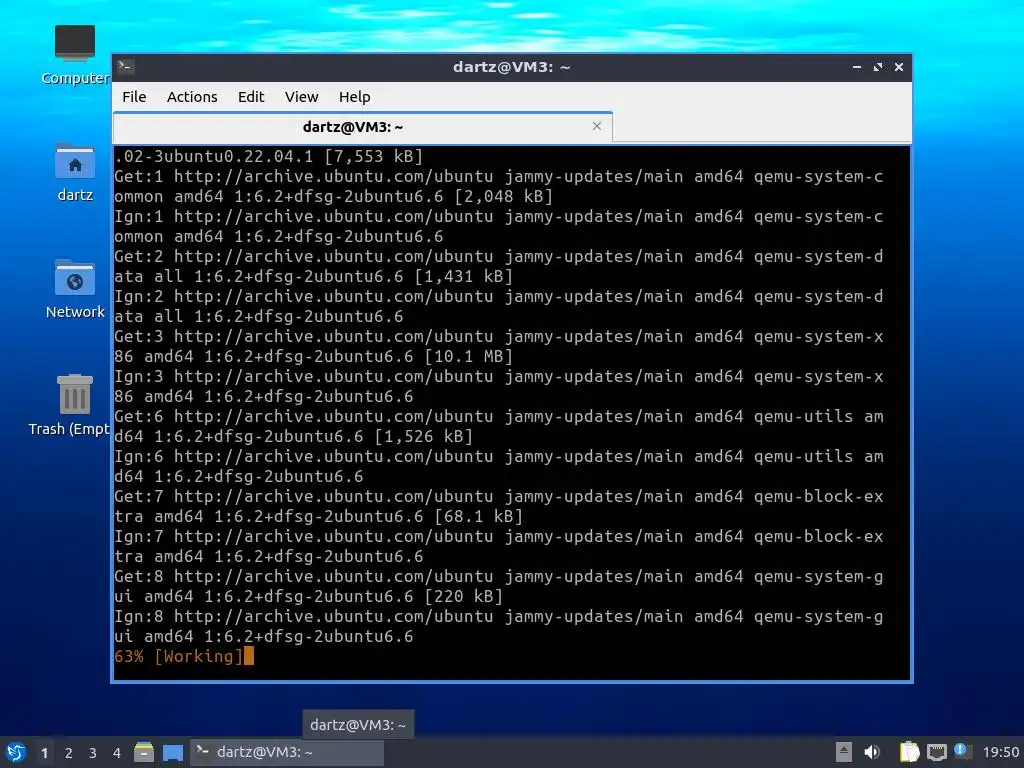Switch to workspace 4
This screenshot has width=1024, height=768.
116,753
